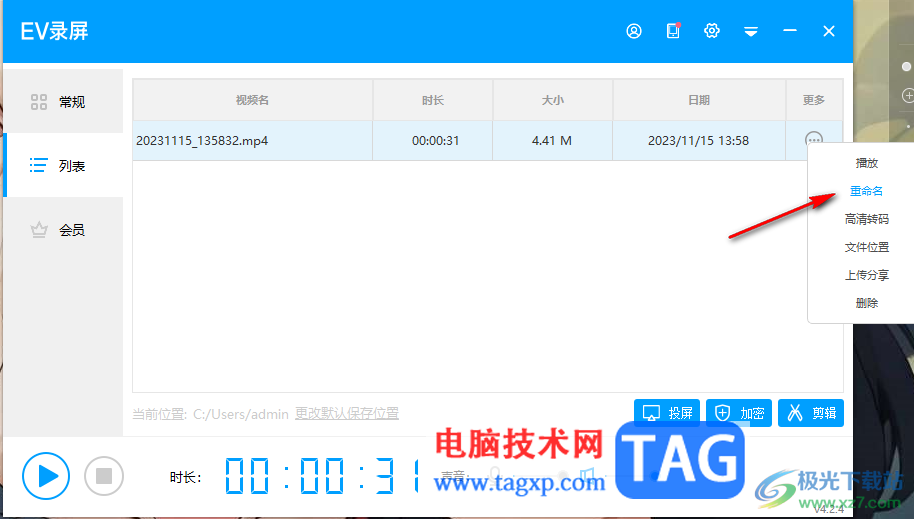The width and height of the screenshot is (914, 519).
Task: Open the more options ellipsis icon
Action: pos(814,139)
